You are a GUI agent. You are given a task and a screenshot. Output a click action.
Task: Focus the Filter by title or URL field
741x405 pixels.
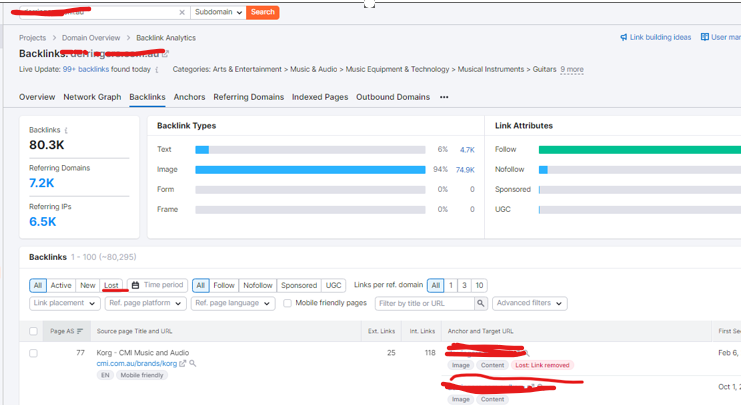click(424, 303)
